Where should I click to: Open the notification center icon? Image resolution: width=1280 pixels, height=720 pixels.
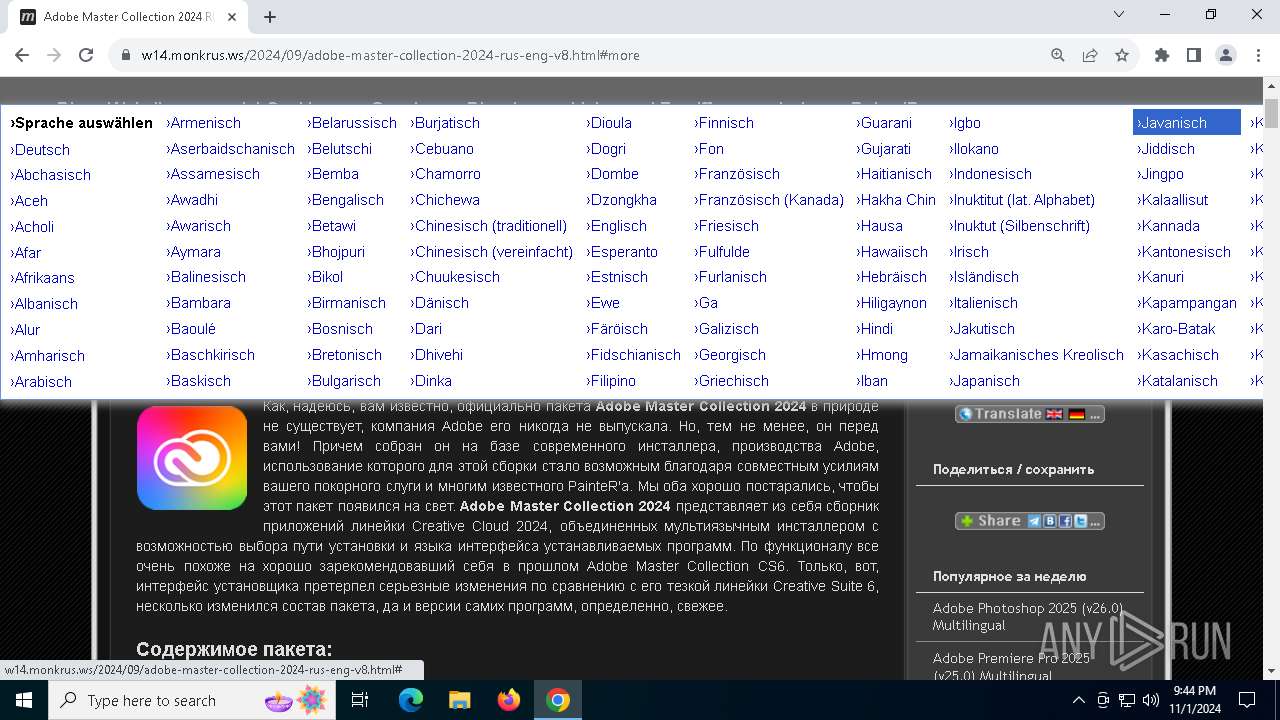click(x=1247, y=700)
